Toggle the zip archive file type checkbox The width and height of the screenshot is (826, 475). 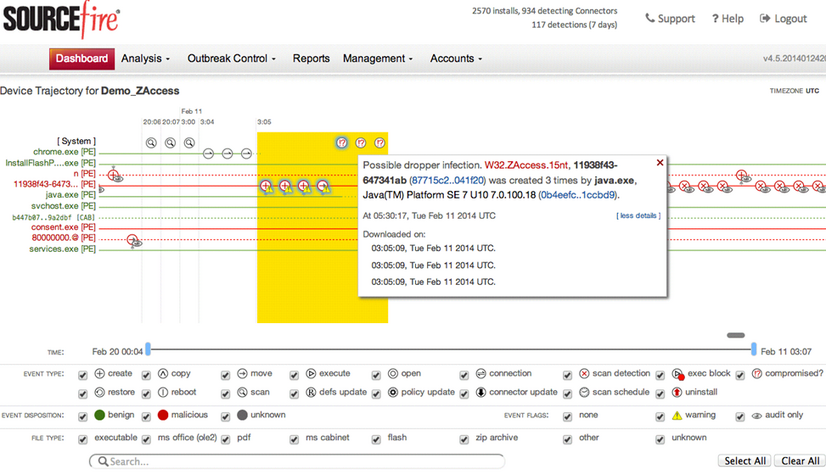coord(464,439)
